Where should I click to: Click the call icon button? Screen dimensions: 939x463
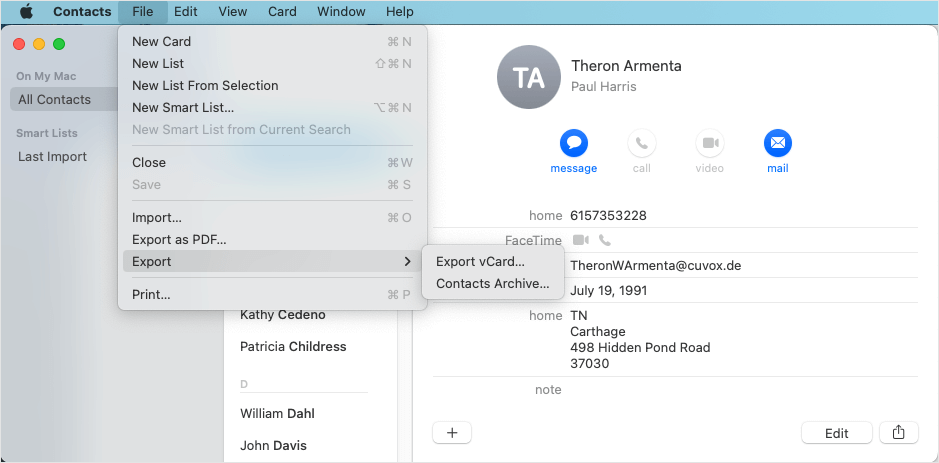tap(641, 143)
